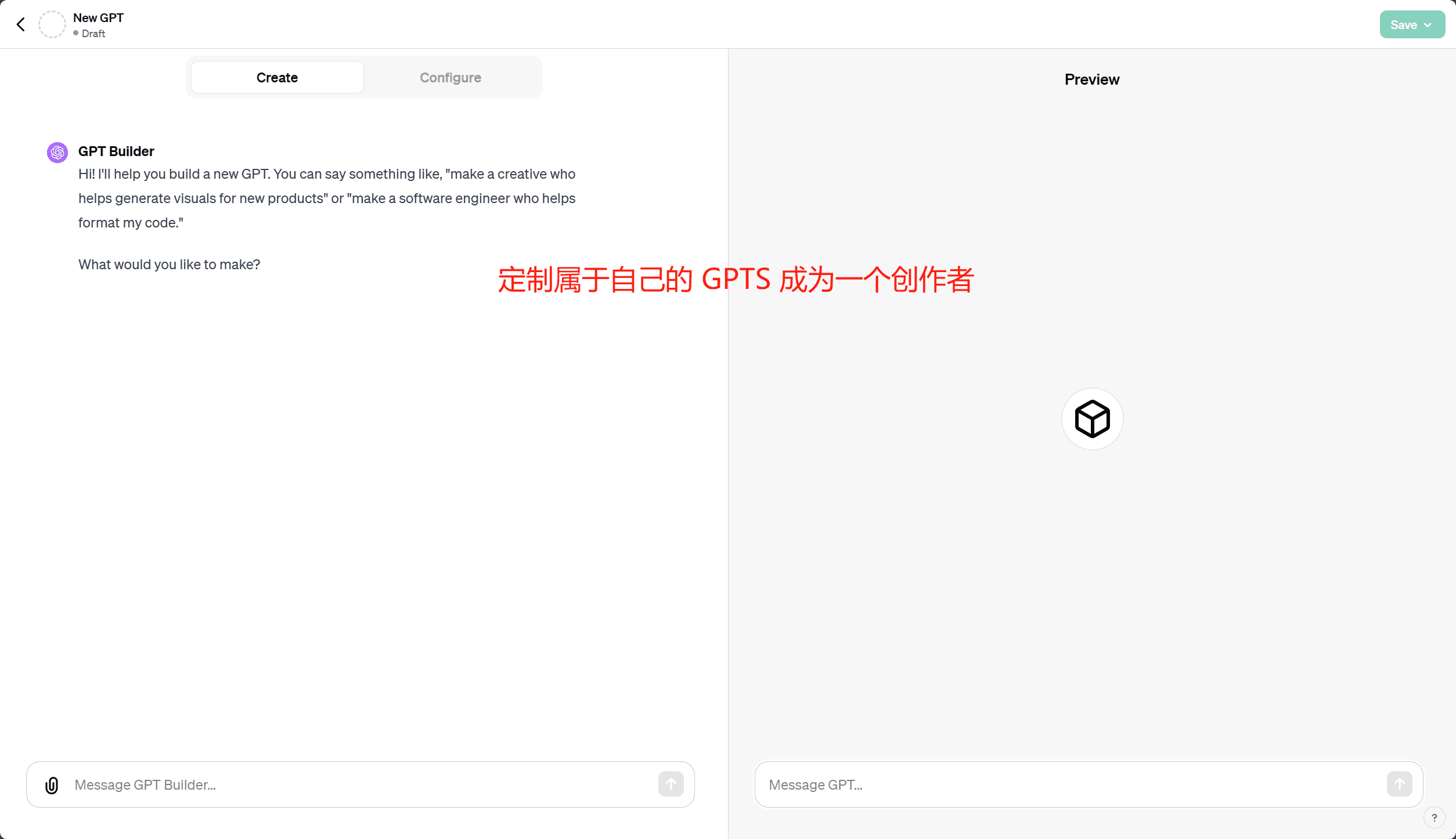Focus the Message GPT Builder input field
Viewport: 1456px width, 839px height.
coord(360,785)
